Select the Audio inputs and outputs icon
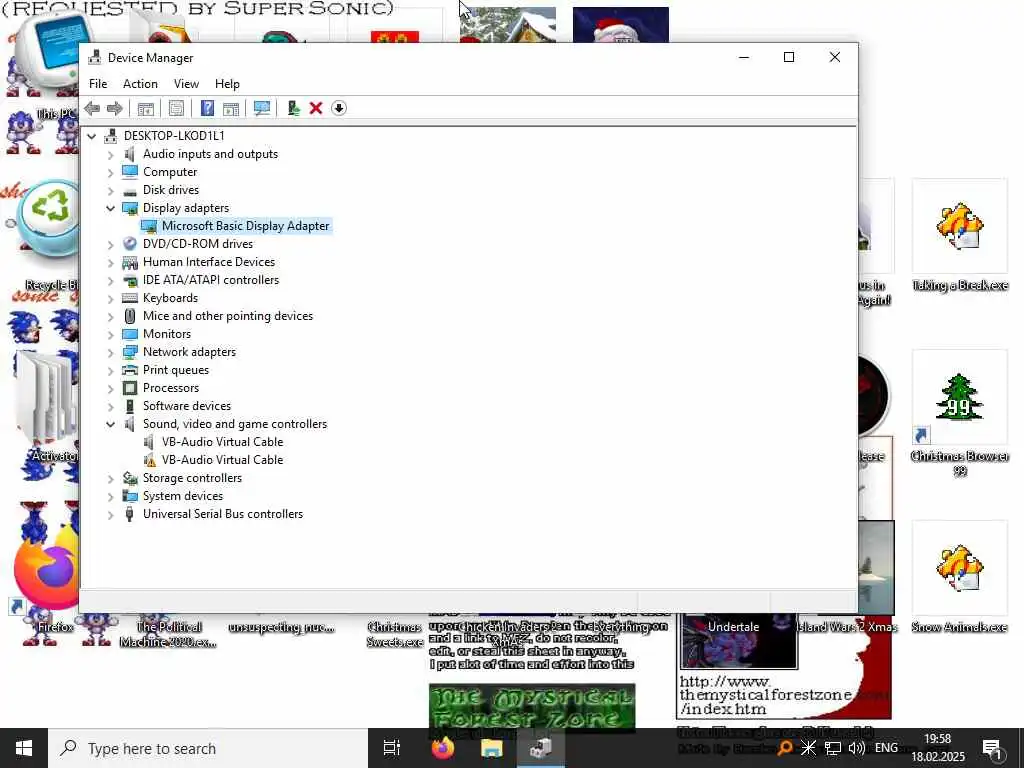Screen dimensions: 1024x768 tap(130, 154)
